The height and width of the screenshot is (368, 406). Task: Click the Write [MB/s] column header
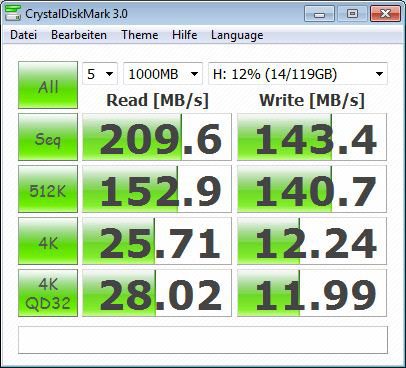(312, 100)
